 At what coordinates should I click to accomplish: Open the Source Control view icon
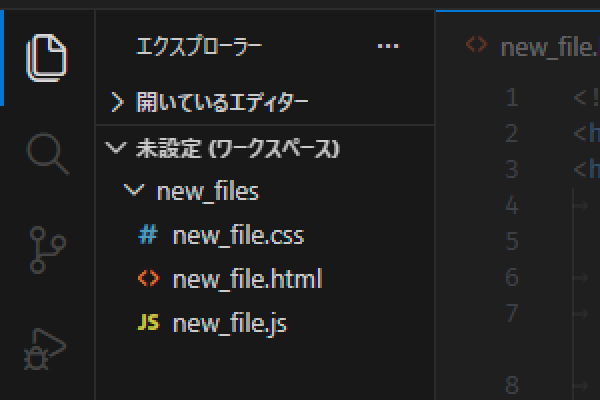[x=48, y=248]
